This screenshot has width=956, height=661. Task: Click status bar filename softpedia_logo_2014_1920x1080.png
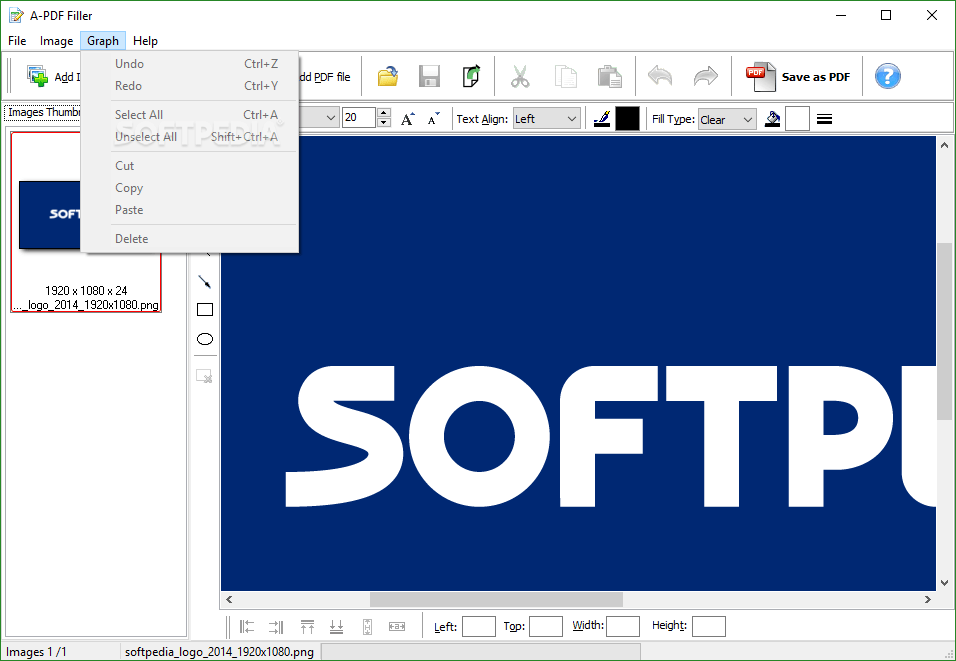tap(219, 652)
